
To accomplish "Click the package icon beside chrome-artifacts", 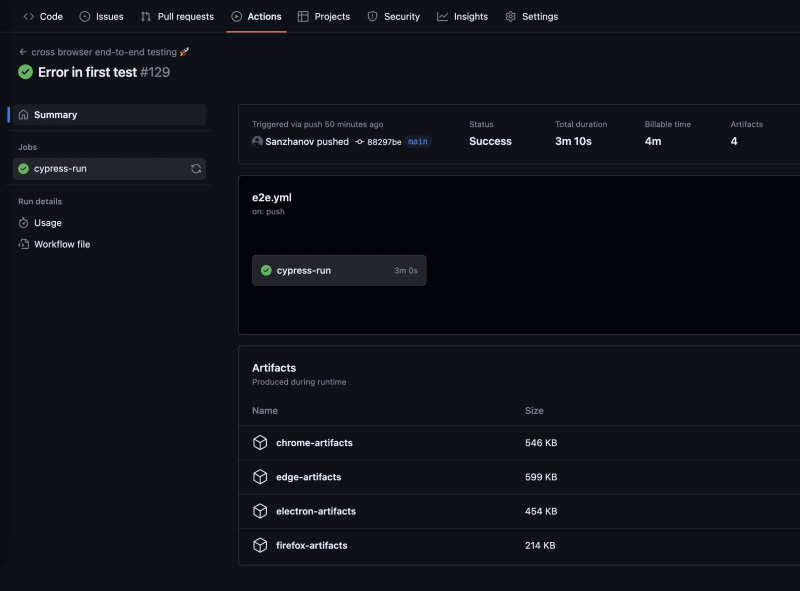I will tap(260, 442).
